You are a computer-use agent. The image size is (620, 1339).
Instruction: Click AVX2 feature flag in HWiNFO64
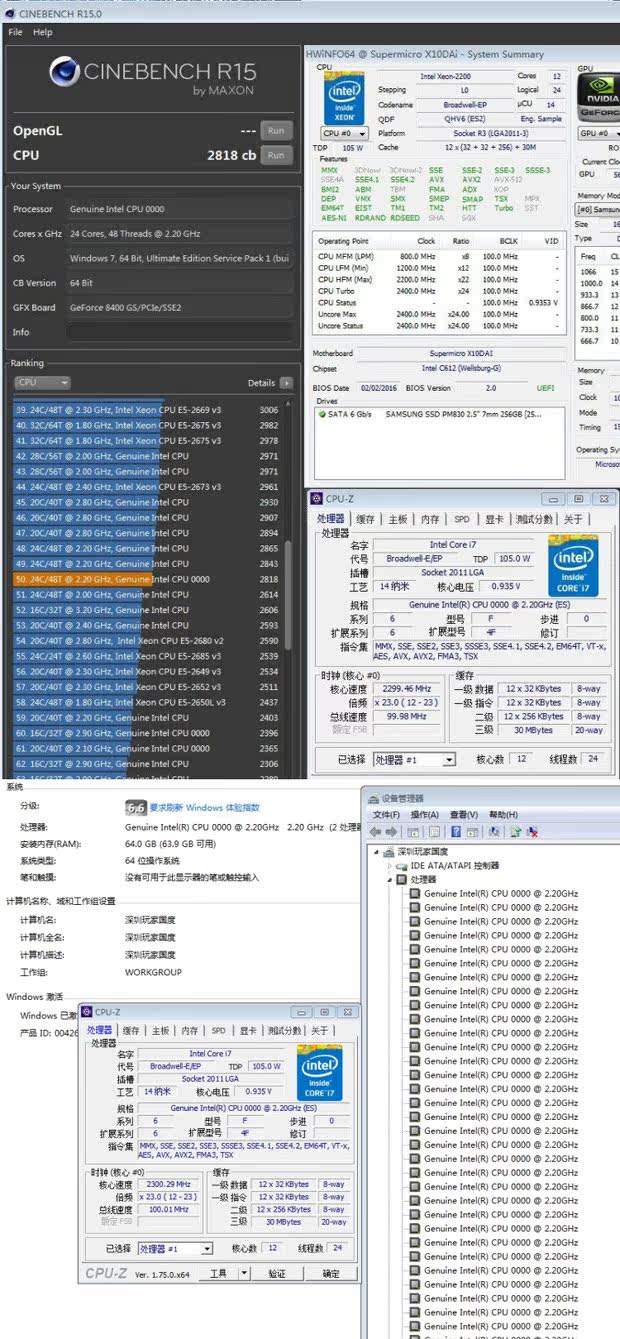tap(471, 179)
